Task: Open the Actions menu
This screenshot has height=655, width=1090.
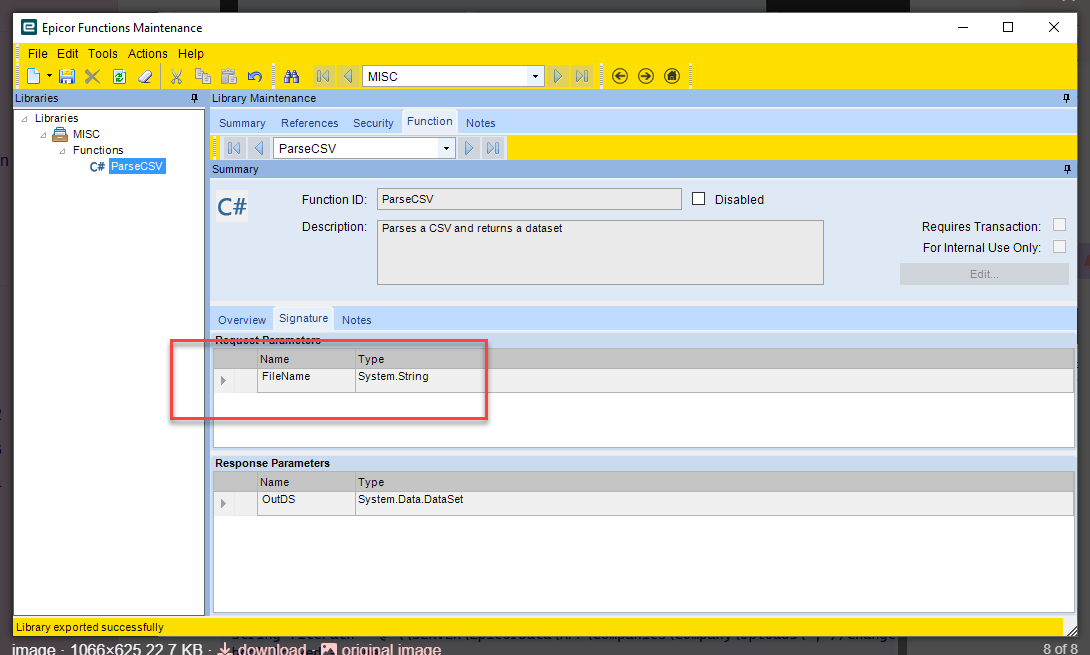Action: (x=147, y=54)
